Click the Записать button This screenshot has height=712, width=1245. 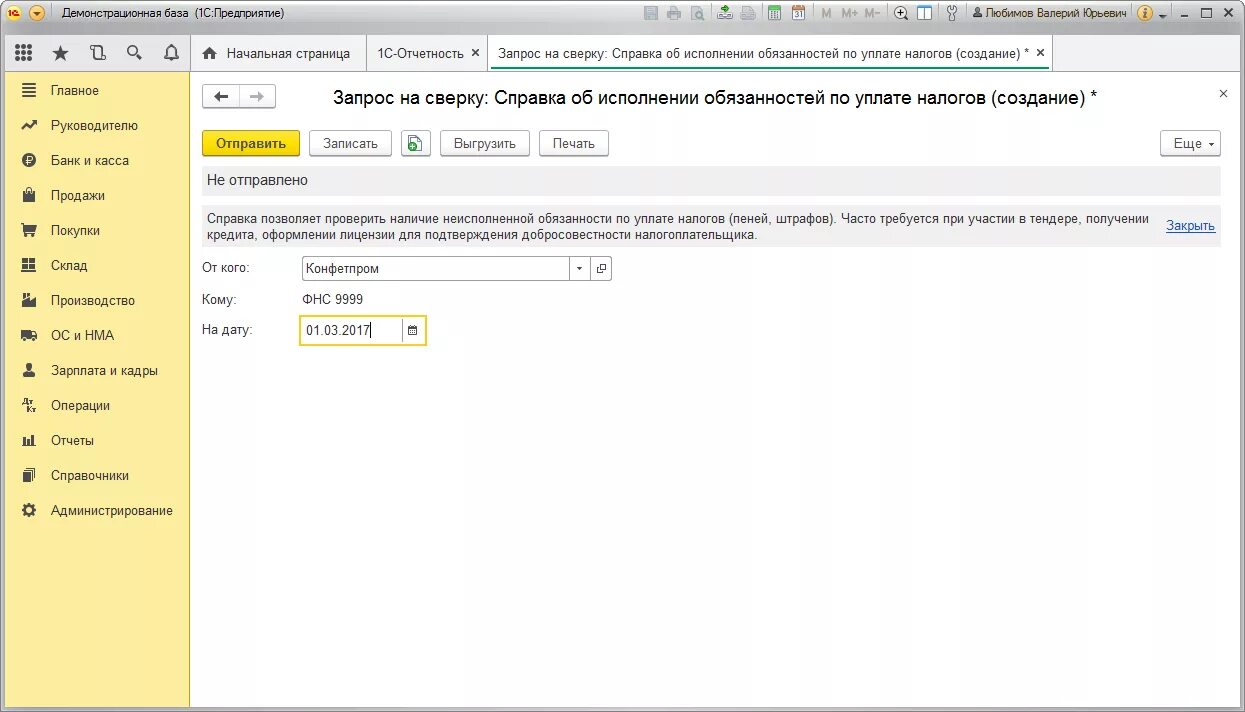(350, 143)
